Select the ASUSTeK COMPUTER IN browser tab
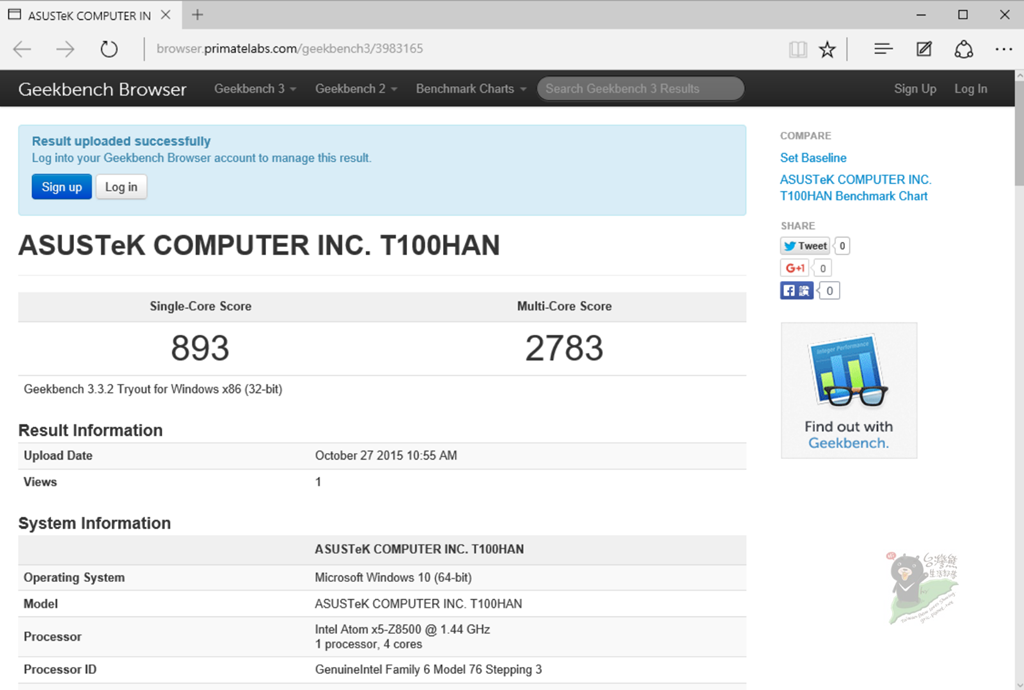Image resolution: width=1024 pixels, height=690 pixels. click(89, 15)
